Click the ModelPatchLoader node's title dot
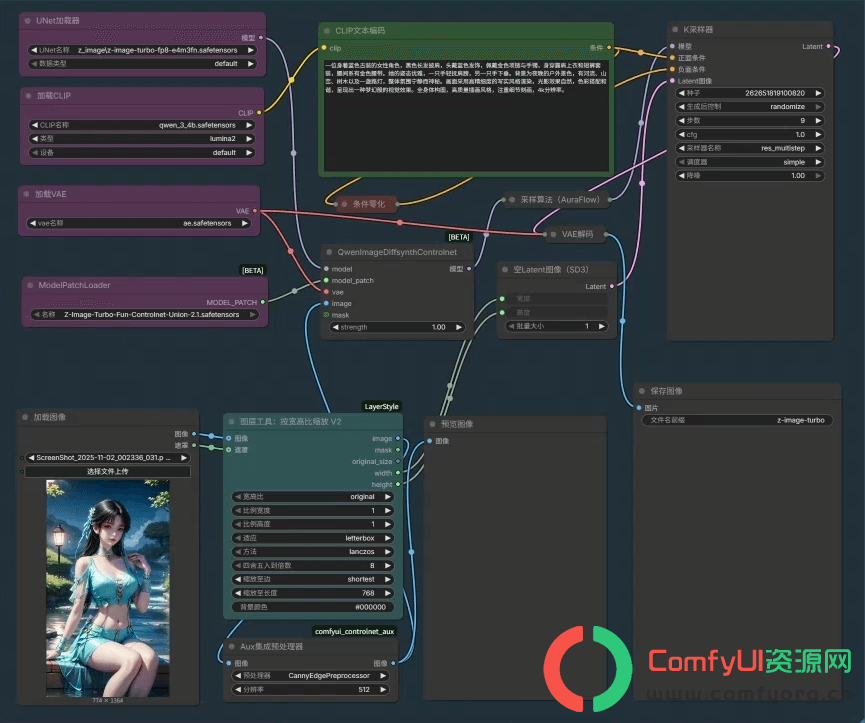 30,285
